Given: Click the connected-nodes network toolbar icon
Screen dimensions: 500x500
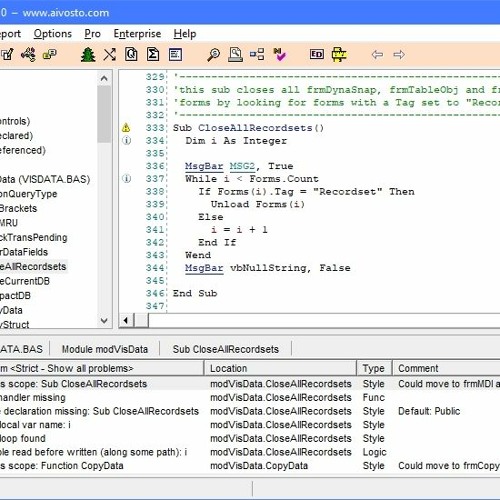Looking at the screenshot, I should (28, 54).
